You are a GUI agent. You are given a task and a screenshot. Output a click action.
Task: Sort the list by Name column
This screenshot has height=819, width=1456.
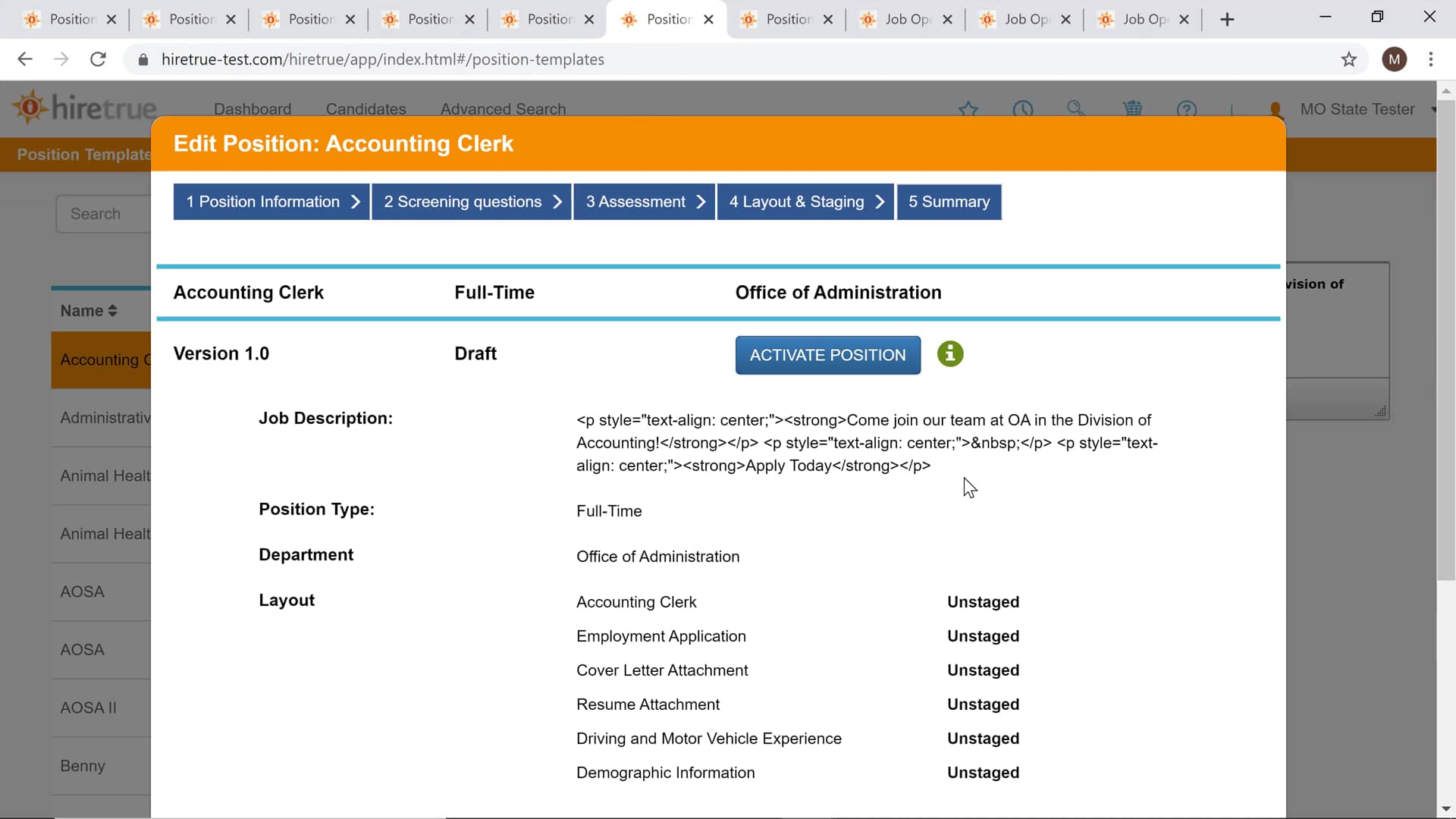[89, 311]
